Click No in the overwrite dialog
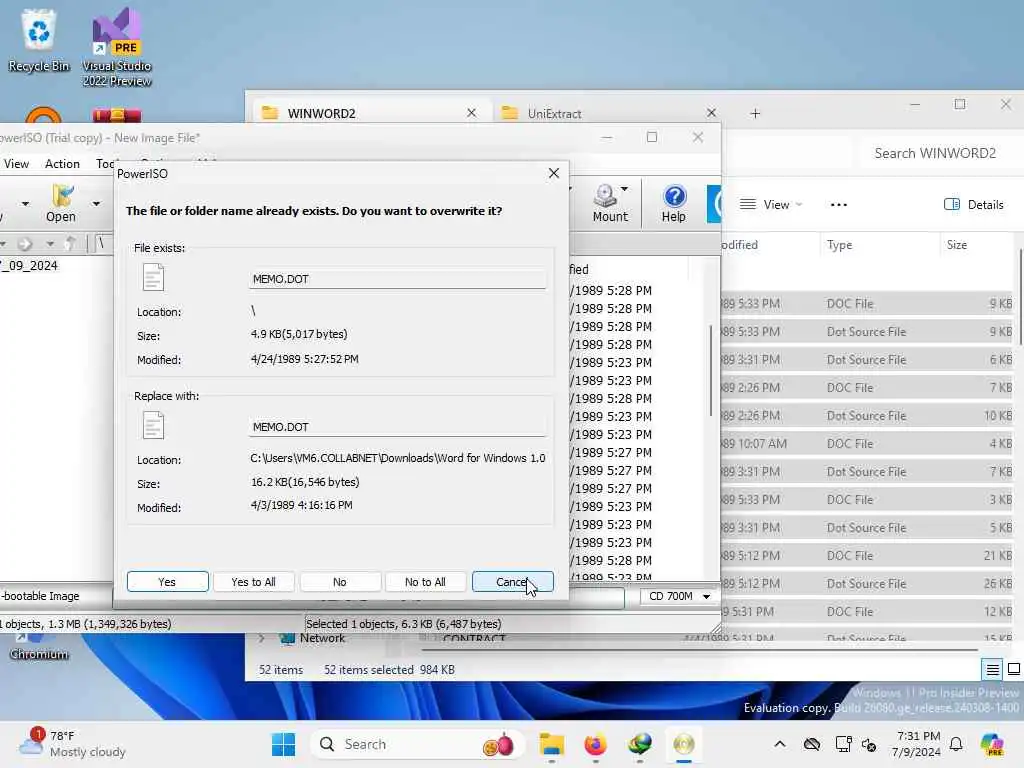 (340, 582)
